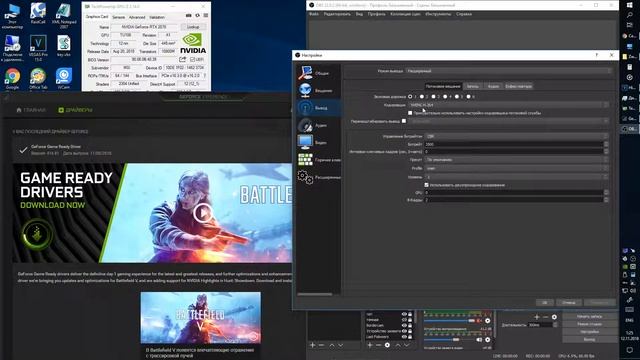Play the Battlefield video in GeForce Experience banner
Image resolution: width=640 pixels, height=360 pixels.
203,213
